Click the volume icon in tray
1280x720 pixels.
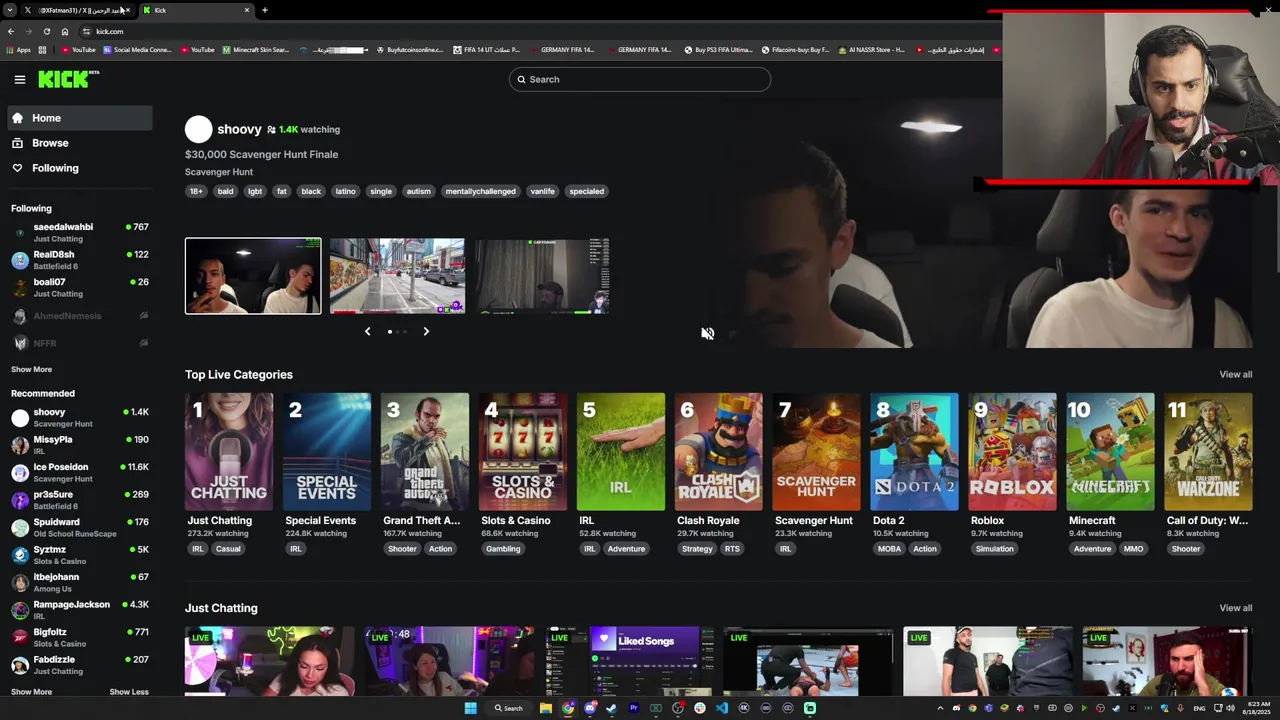click(1230, 708)
